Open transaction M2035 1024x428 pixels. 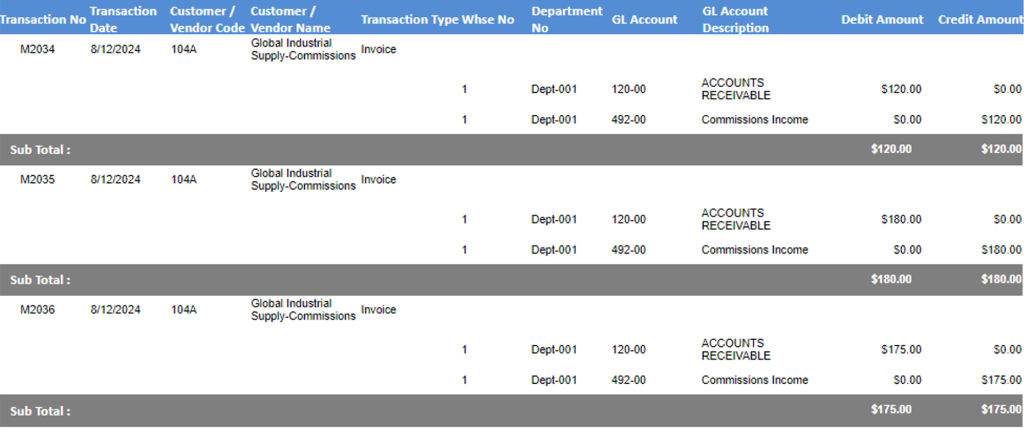(37, 180)
